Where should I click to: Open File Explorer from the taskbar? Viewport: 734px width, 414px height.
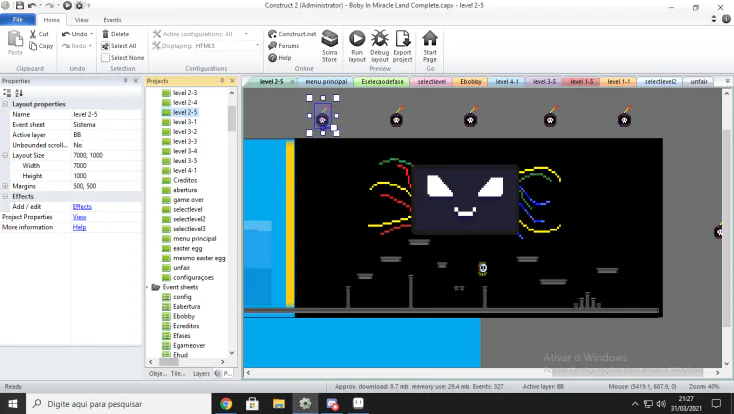pyautogui.click(x=279, y=404)
